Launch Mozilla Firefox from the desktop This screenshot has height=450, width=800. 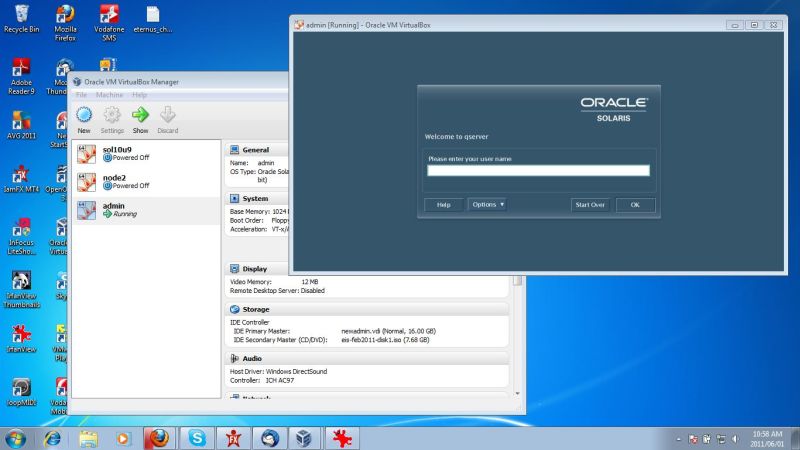point(65,18)
